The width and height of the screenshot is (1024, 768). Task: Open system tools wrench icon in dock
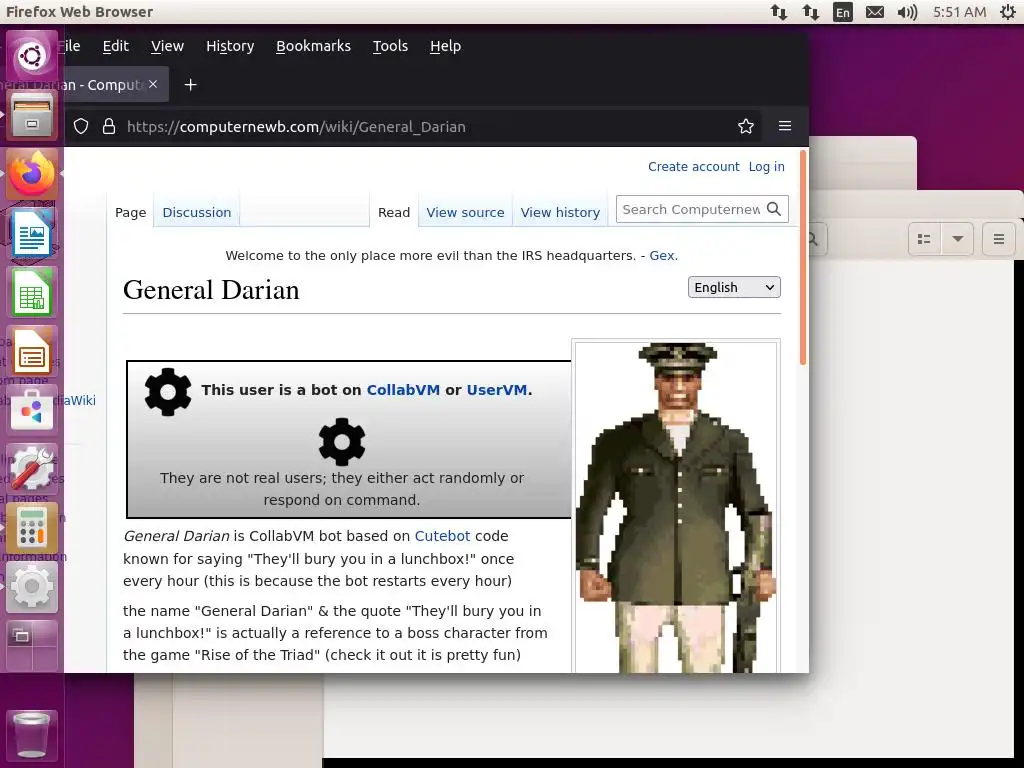pyautogui.click(x=31, y=468)
